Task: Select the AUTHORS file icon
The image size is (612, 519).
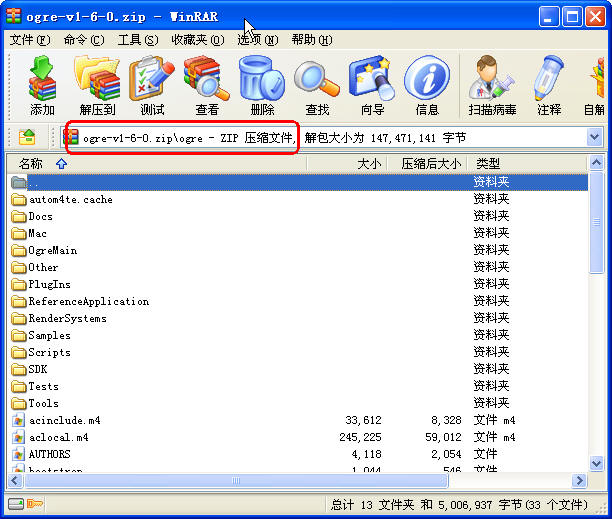Action: click(x=18, y=455)
